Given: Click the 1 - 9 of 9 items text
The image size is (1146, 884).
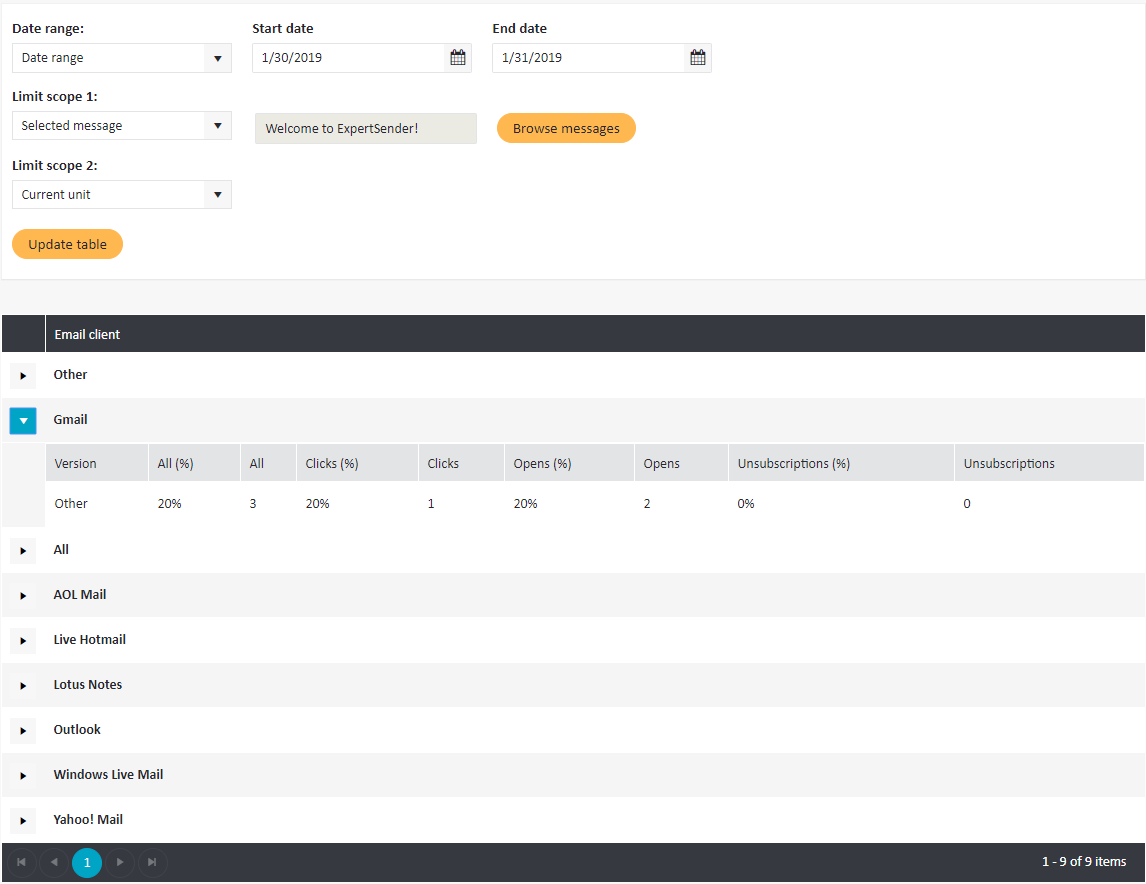Looking at the screenshot, I should tap(1084, 861).
